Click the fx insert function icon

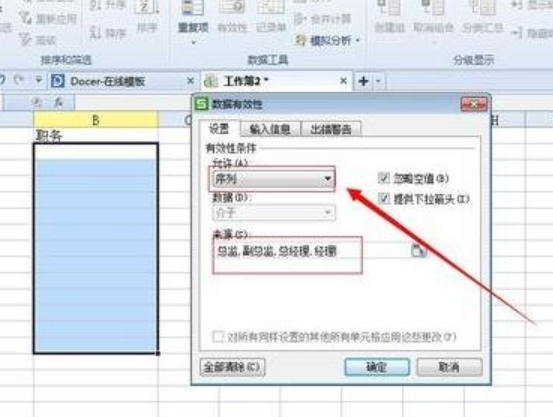[59, 102]
